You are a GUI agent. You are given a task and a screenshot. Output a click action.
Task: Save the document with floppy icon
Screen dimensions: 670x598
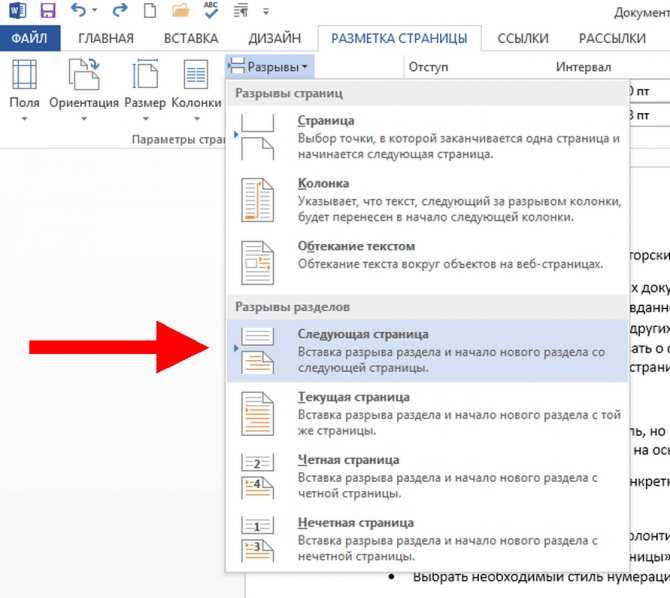tap(48, 10)
